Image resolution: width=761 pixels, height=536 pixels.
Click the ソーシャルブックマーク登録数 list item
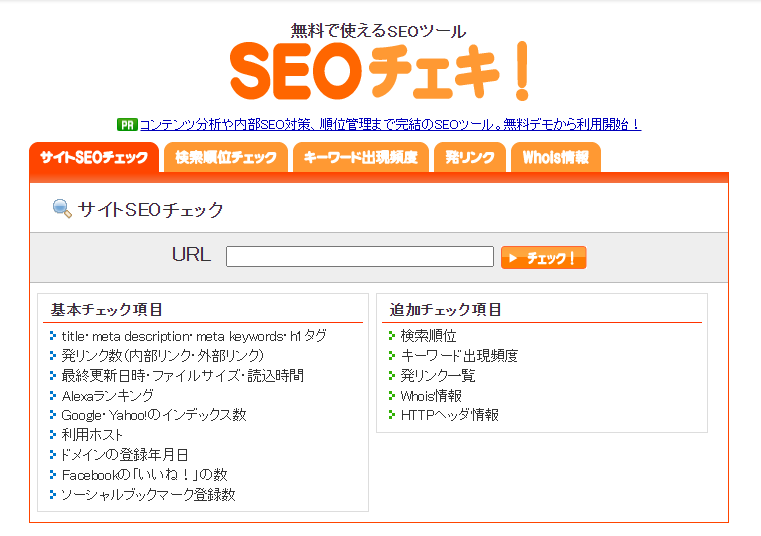[x=149, y=494]
